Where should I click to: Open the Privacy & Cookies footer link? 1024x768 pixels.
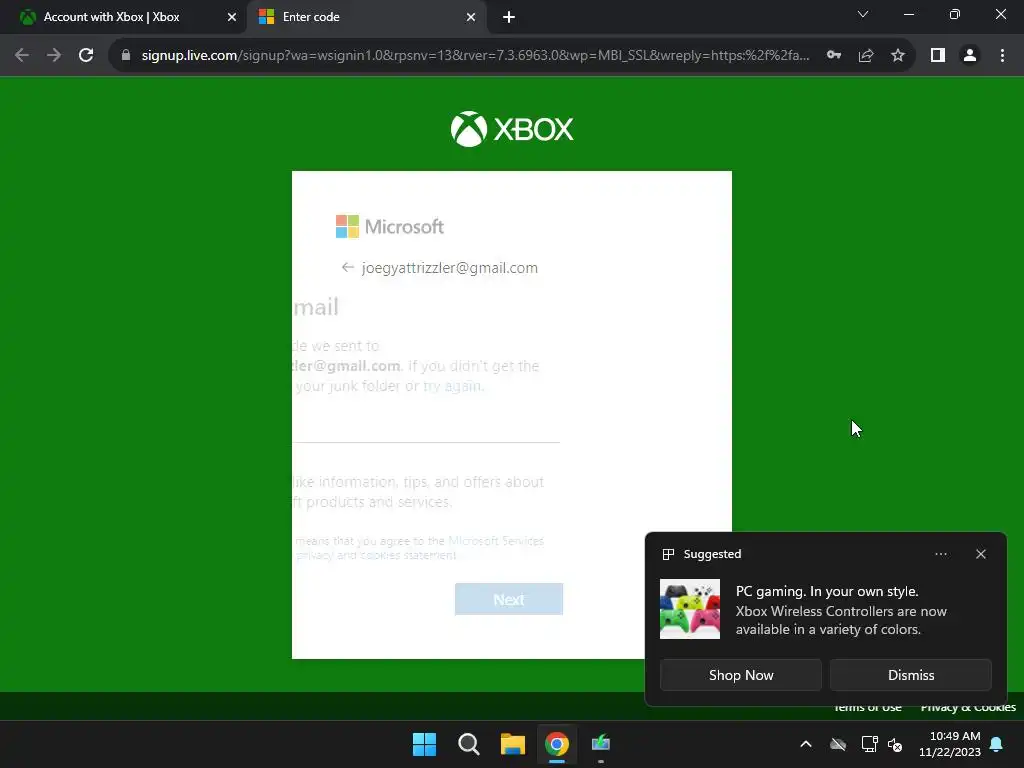pos(968,707)
